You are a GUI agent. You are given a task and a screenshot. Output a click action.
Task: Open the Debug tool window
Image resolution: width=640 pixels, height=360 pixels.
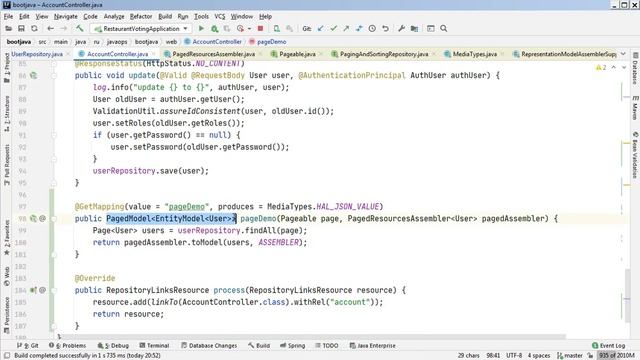pyautogui.click(x=113, y=346)
